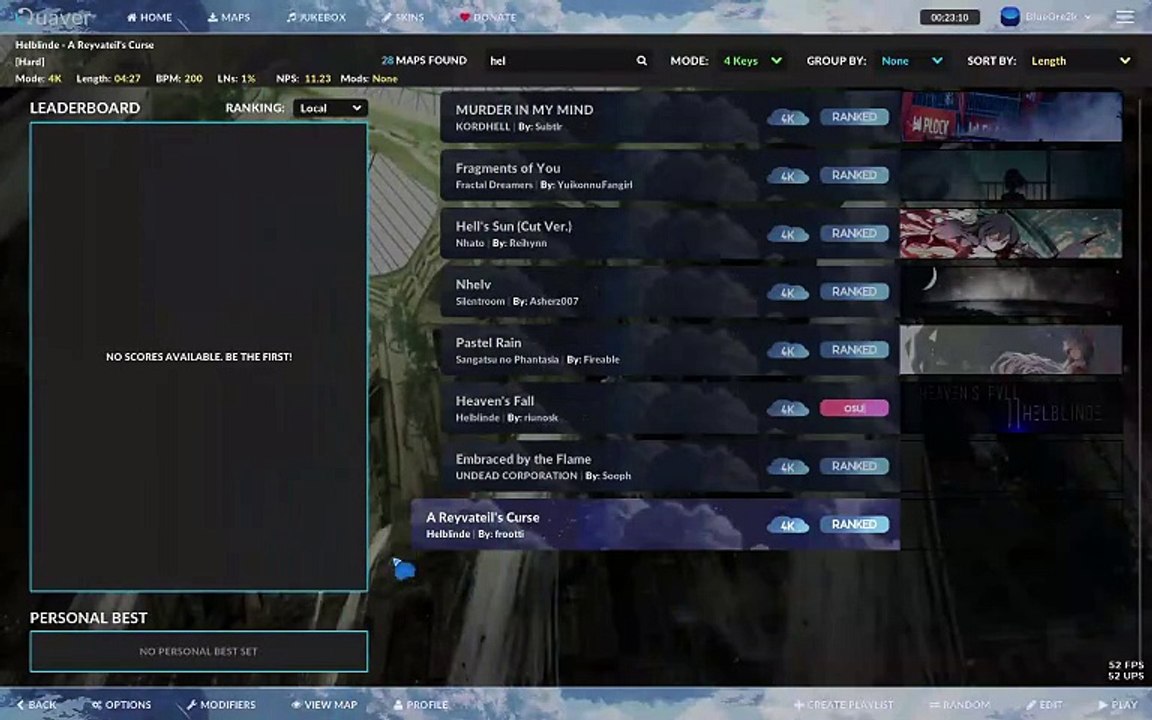1152x720 pixels.
Task: Open the Edit button in the footer
Action: (1044, 705)
